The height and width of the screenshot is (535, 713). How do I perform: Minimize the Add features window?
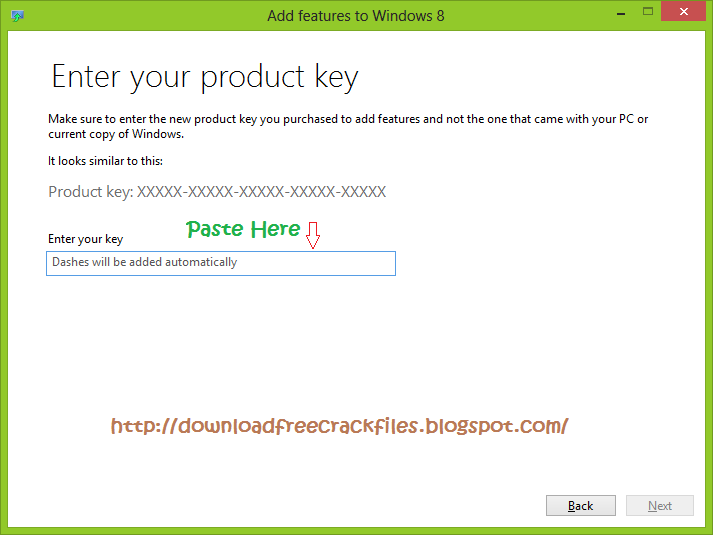tap(621, 14)
